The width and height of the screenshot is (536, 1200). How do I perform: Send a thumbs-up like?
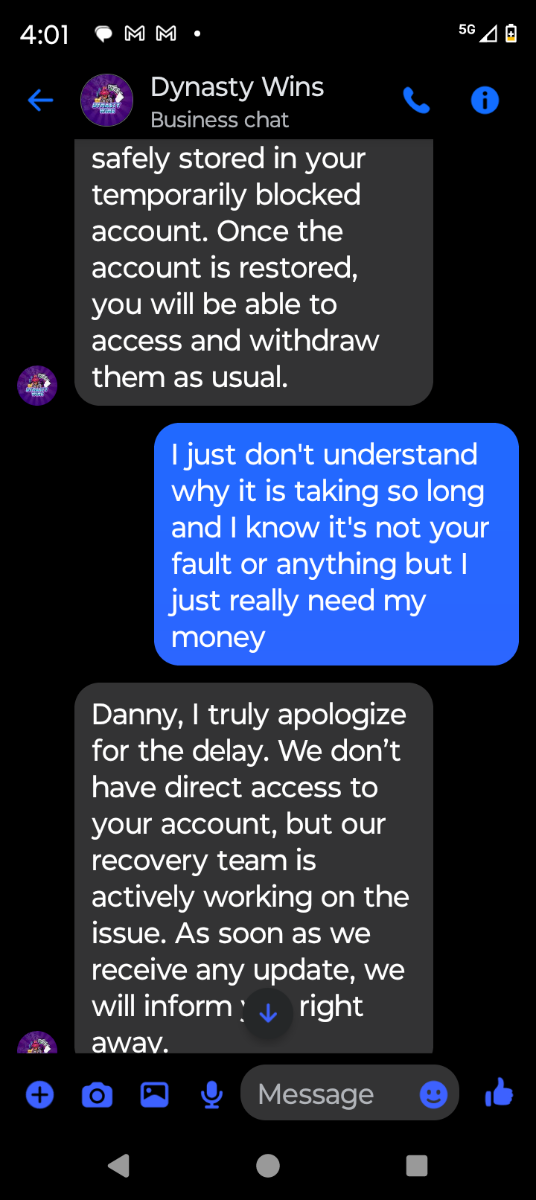click(x=498, y=1094)
